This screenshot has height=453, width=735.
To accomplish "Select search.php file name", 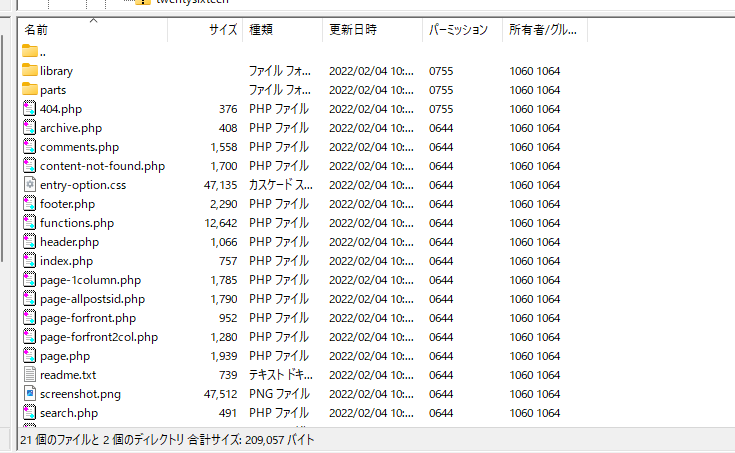I will (68, 413).
